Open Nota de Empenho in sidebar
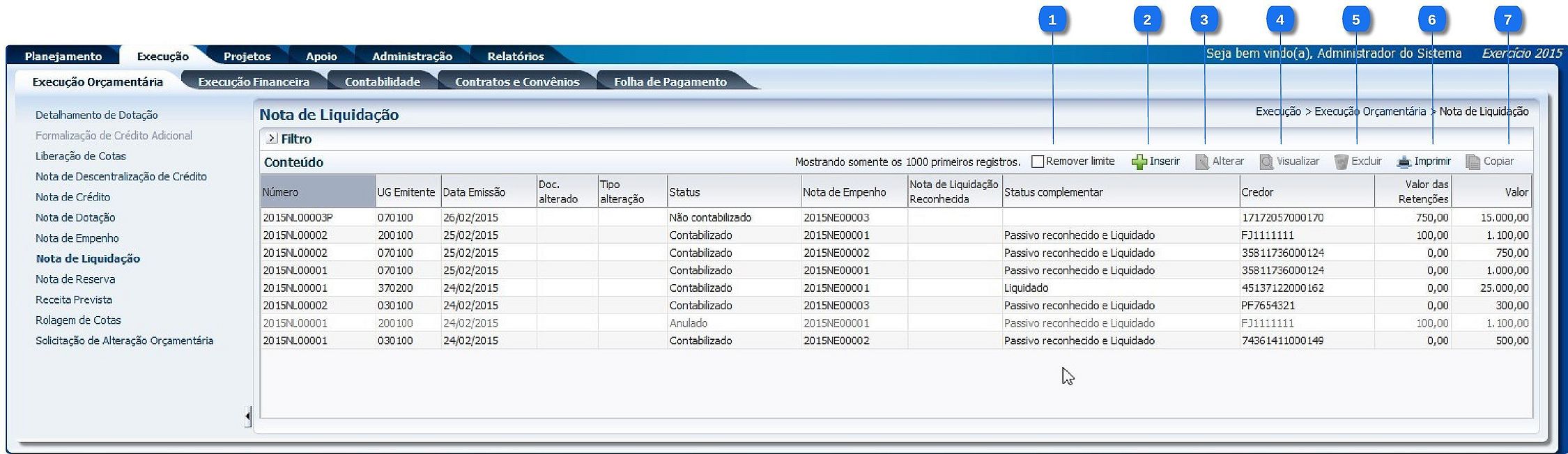 click(x=77, y=238)
